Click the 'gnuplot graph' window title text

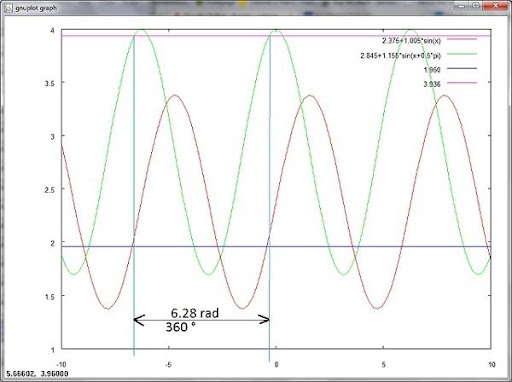pos(36,8)
